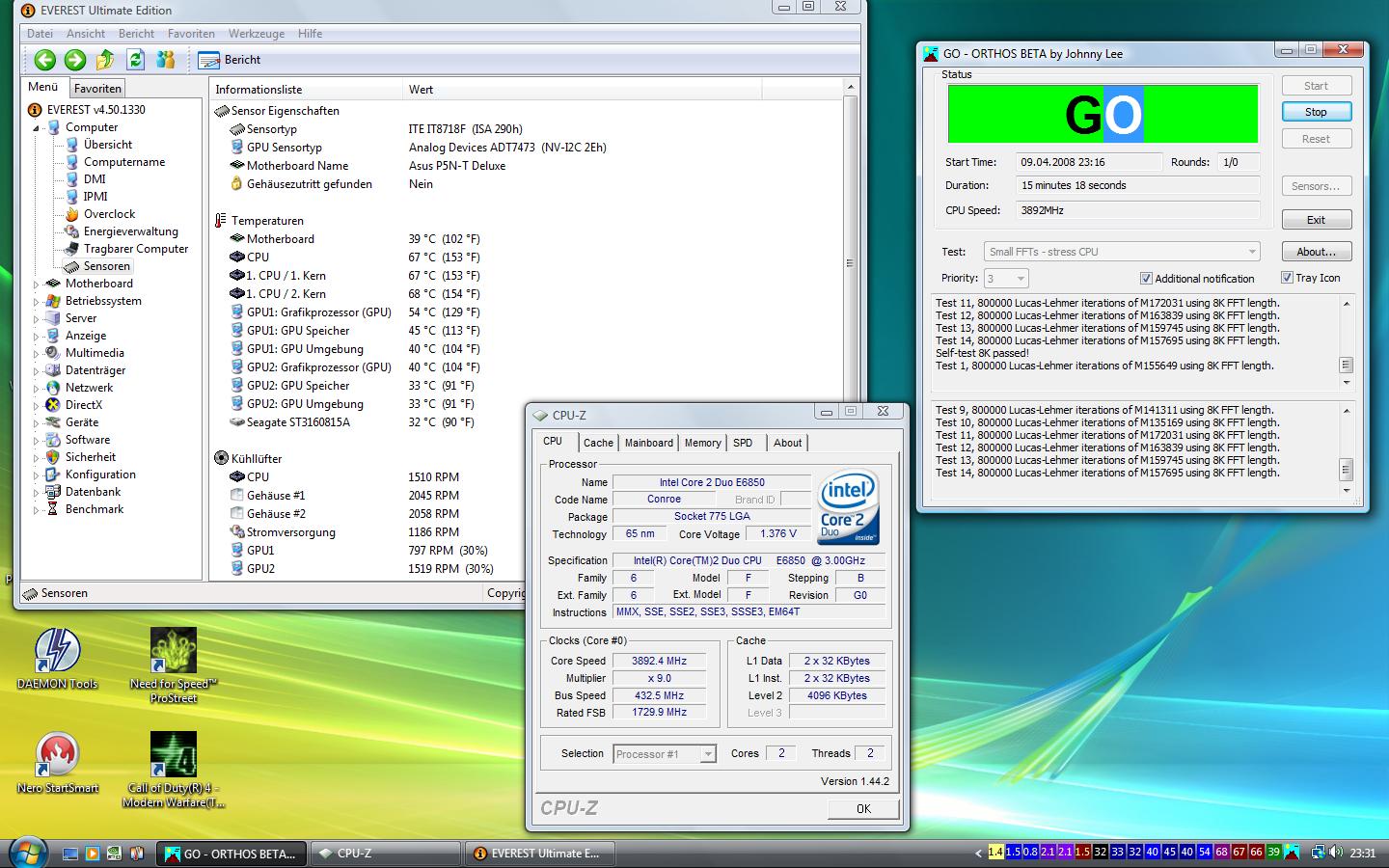The height and width of the screenshot is (868, 1389).
Task: Switch to the Mainboard tab in CPU-Z
Action: point(648,443)
